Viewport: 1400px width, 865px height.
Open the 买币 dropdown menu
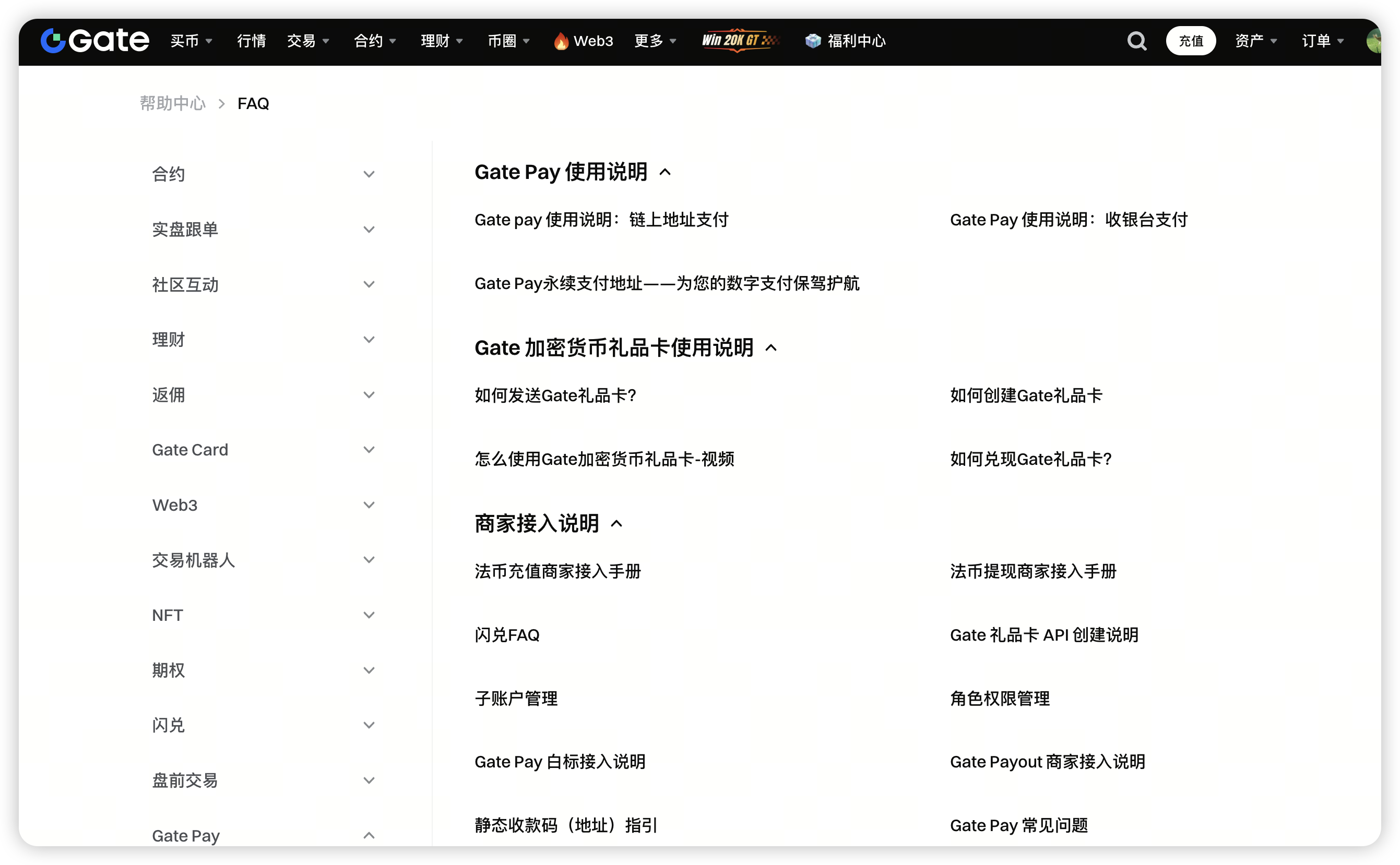tap(191, 41)
